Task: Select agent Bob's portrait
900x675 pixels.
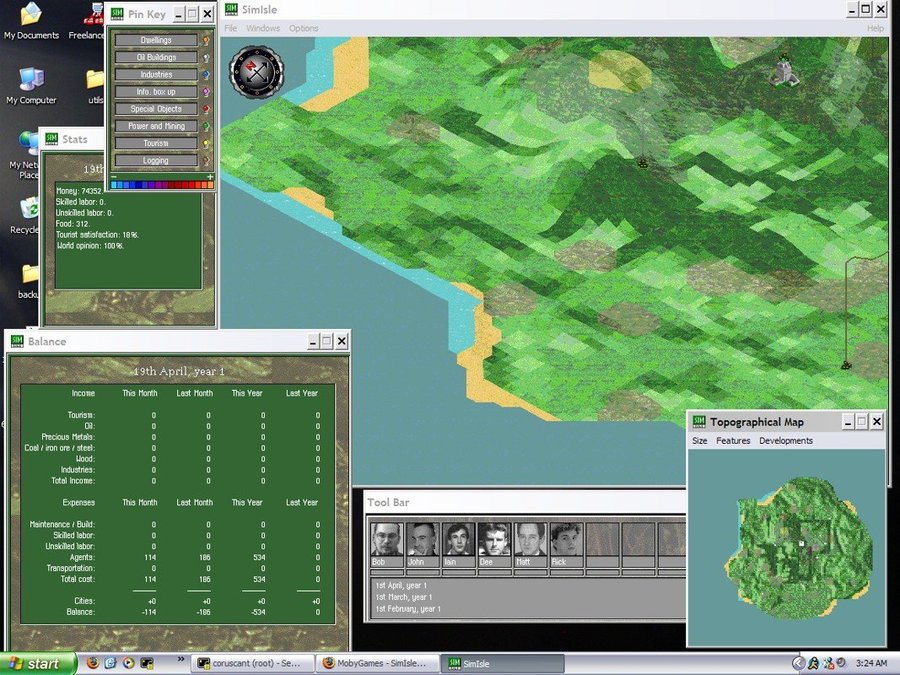Action: [x=386, y=540]
